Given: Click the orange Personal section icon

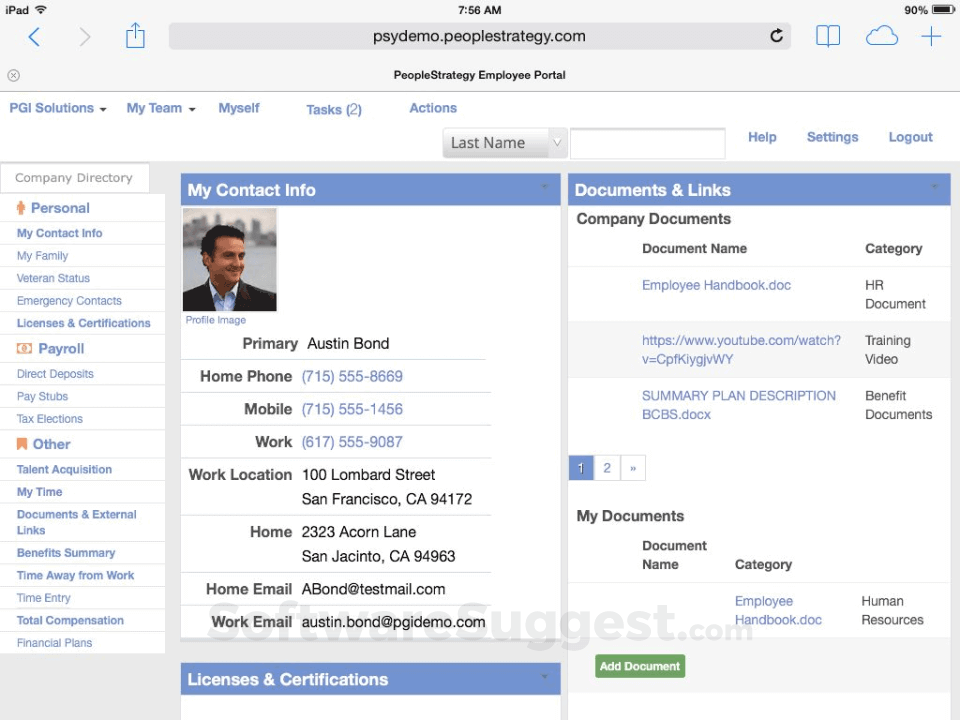Looking at the screenshot, I should point(21,208).
